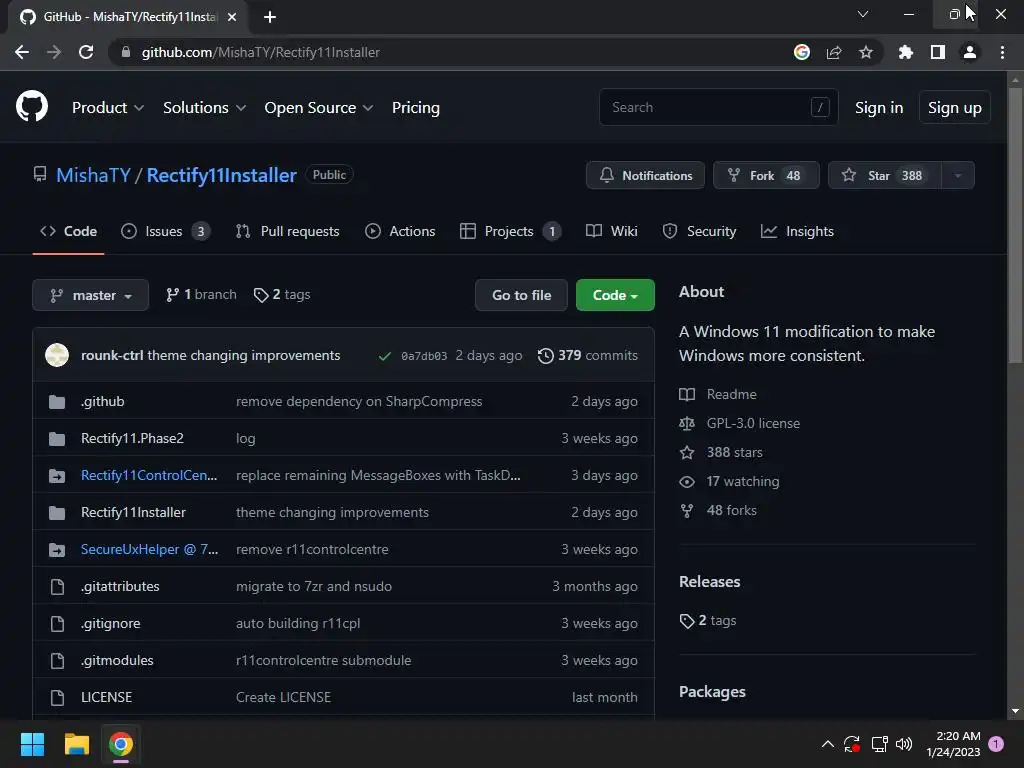Open File Explorer from the taskbar
The image size is (1024, 768).
pos(76,744)
